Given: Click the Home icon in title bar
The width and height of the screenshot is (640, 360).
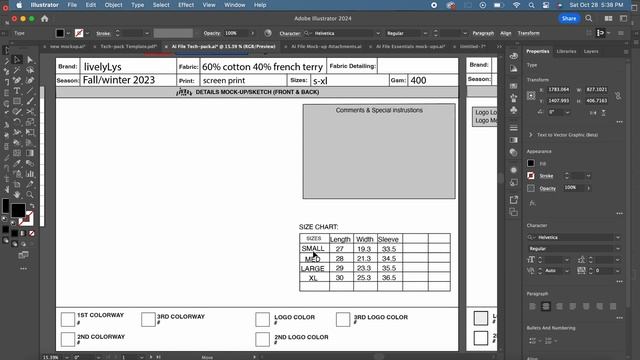Looking at the screenshot, I should pos(44,18).
